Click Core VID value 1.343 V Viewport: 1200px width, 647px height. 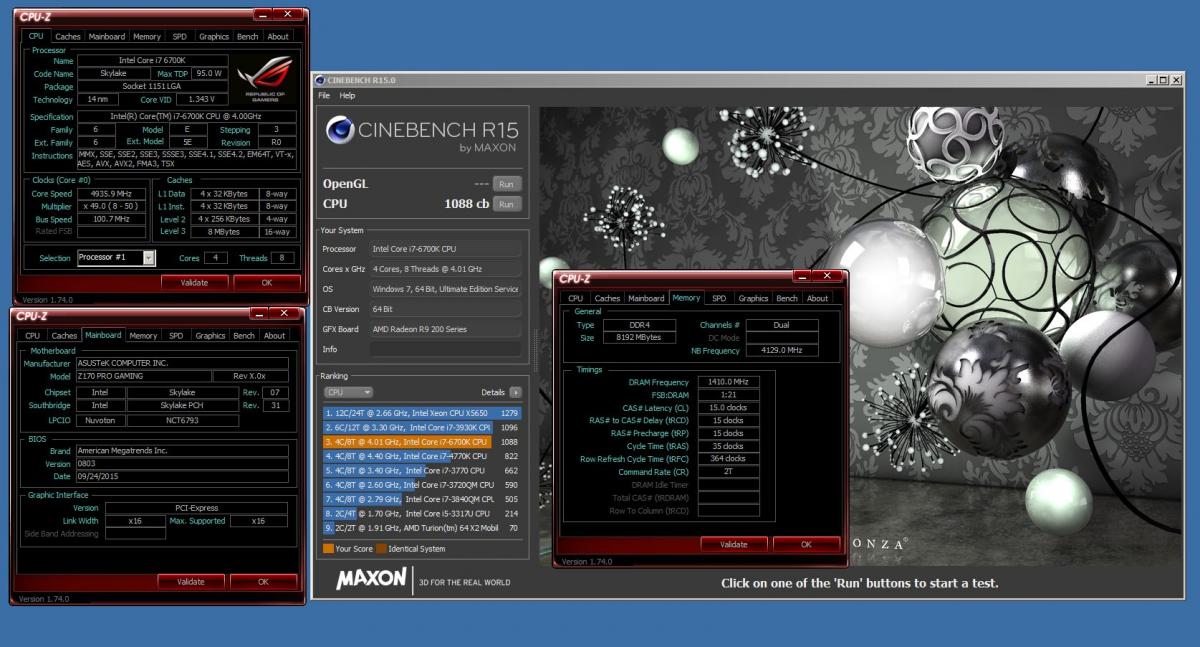click(x=203, y=99)
